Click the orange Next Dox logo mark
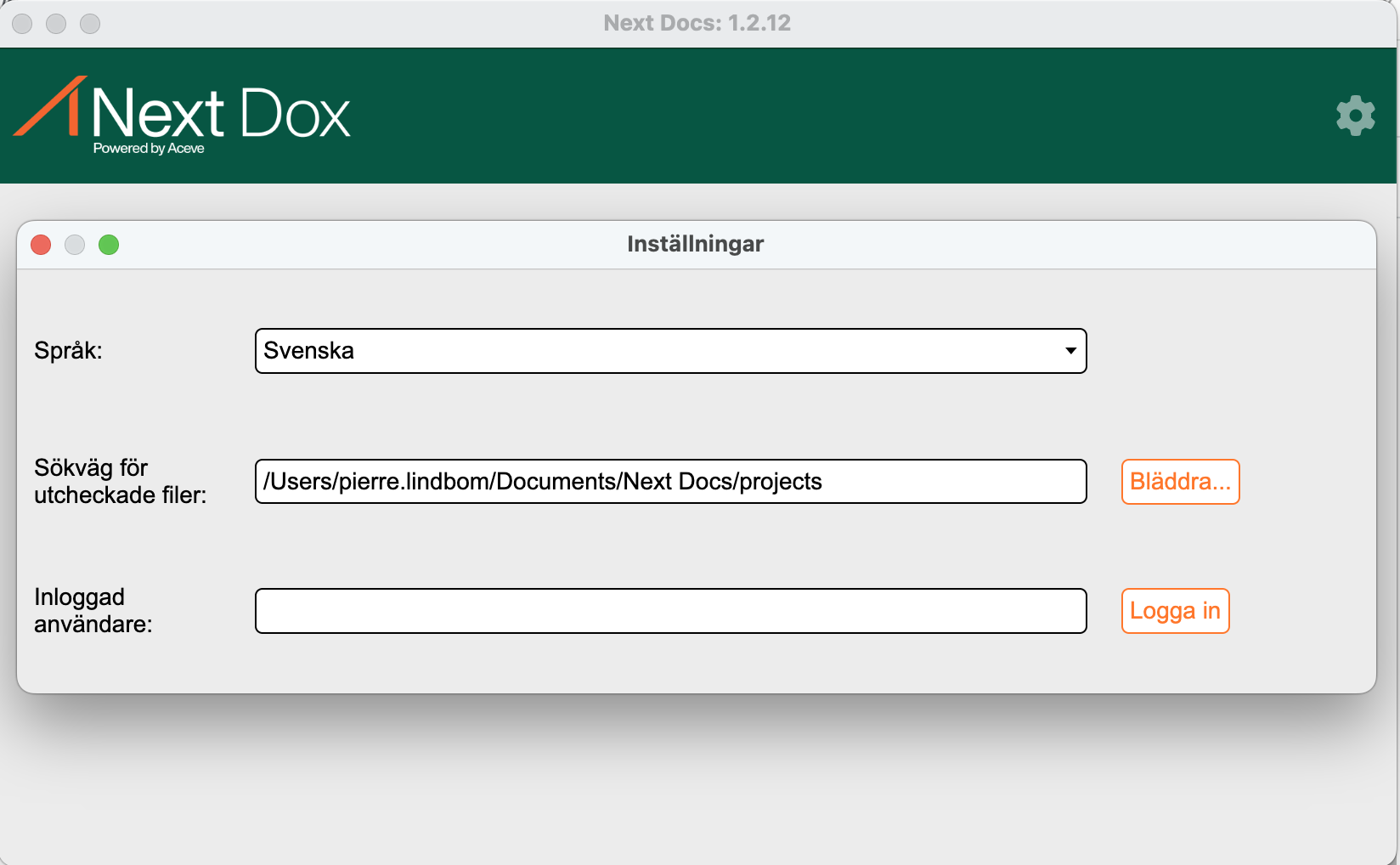The image size is (1400, 865). (x=51, y=107)
